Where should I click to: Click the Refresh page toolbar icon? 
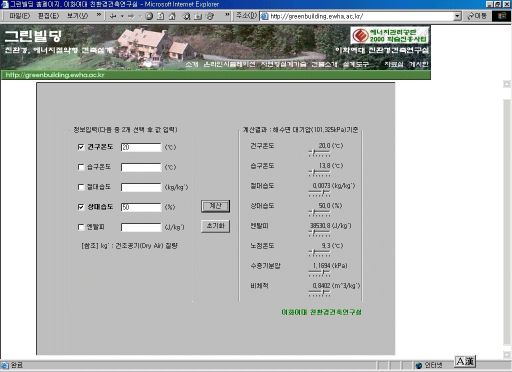click(x=161, y=16)
